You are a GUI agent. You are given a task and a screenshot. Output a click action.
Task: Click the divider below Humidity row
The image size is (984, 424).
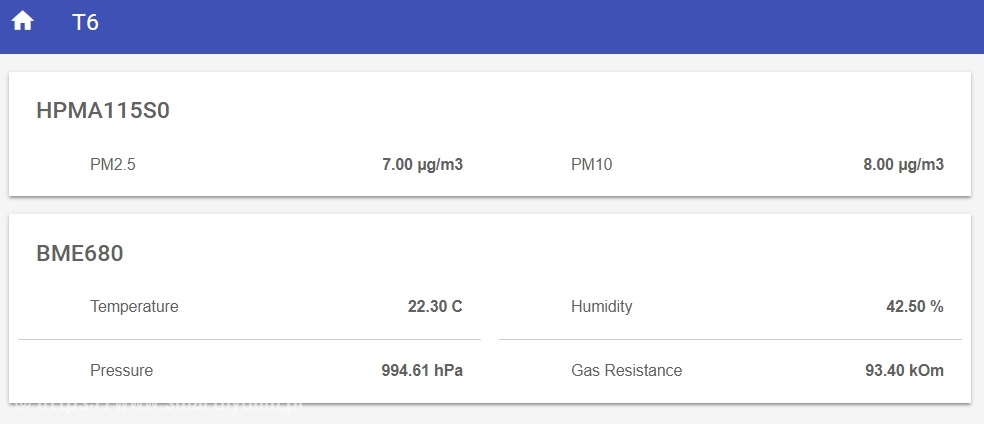pyautogui.click(x=730, y=340)
